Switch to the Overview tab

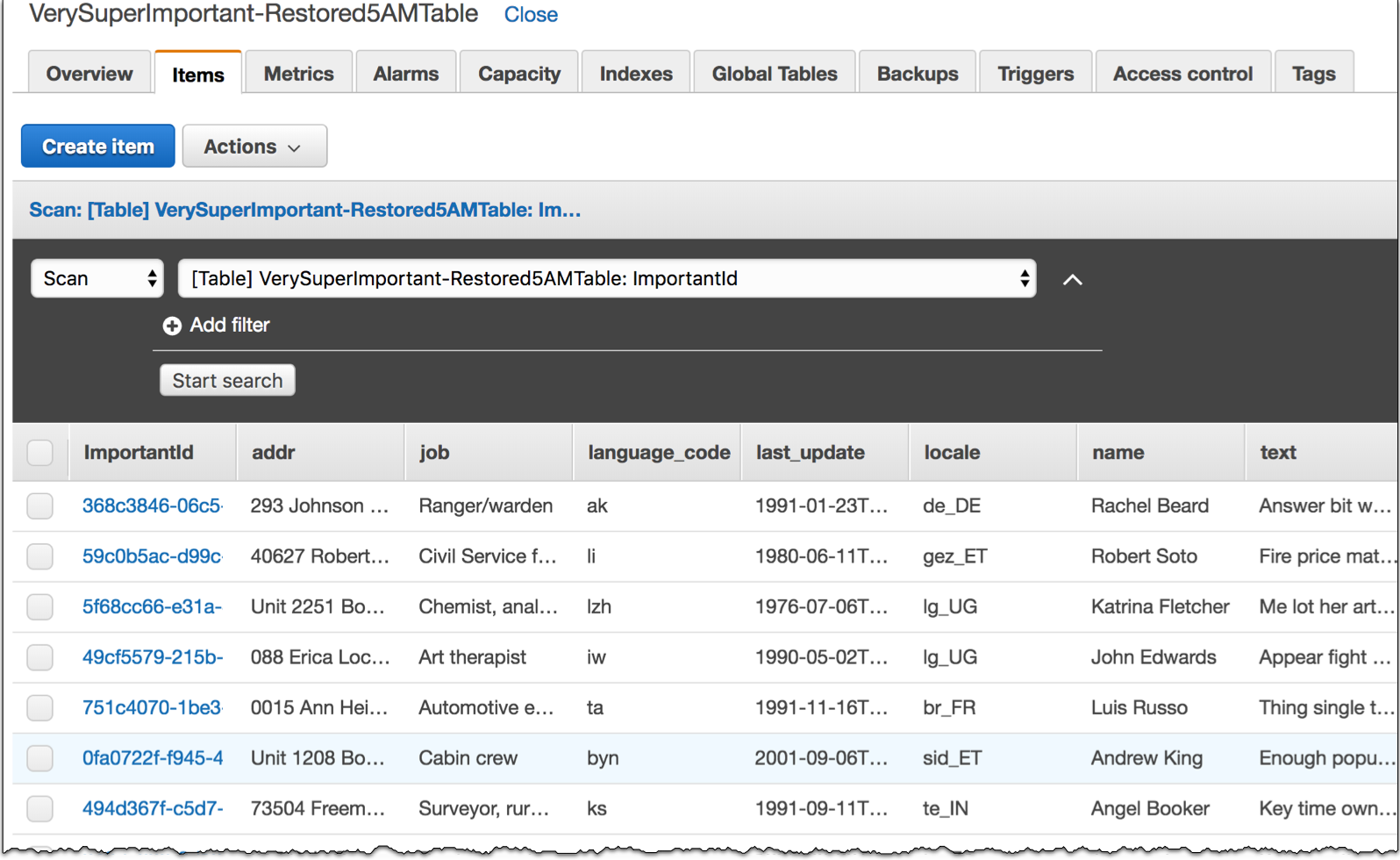[x=89, y=74]
